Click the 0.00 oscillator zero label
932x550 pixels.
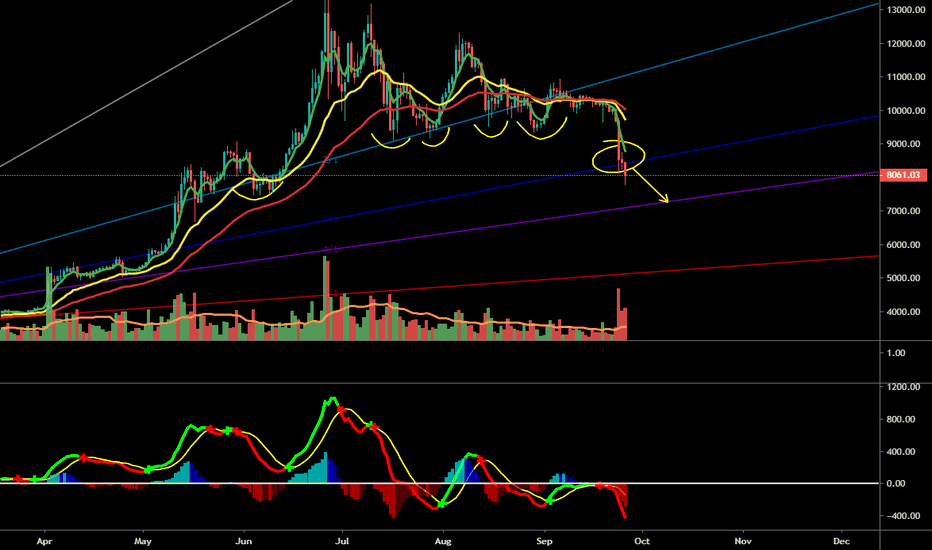coord(896,483)
